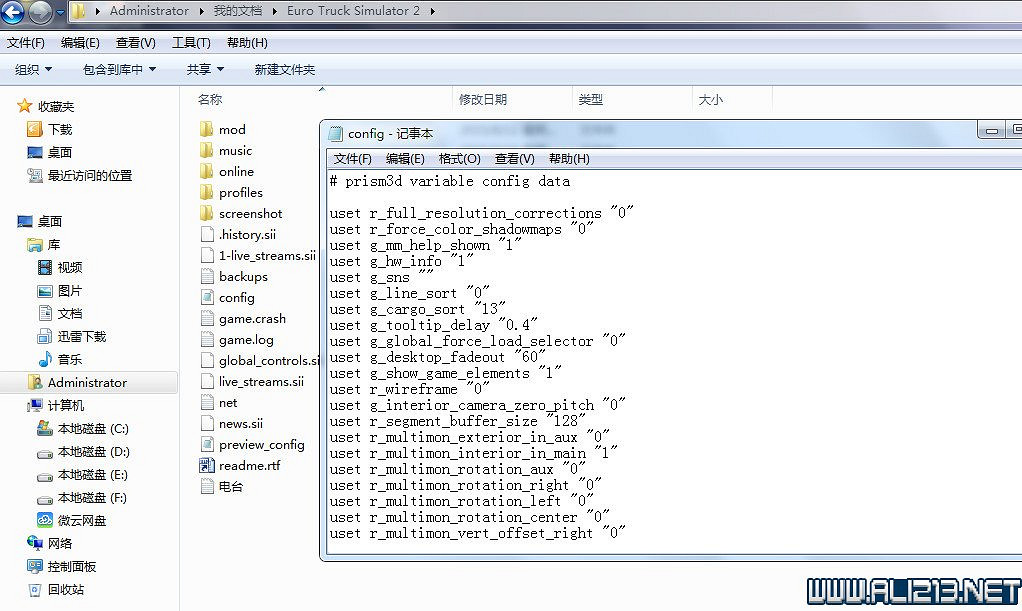Screen dimensions: 1022x611
Task: Open the screenshot folder
Action: click(x=250, y=213)
